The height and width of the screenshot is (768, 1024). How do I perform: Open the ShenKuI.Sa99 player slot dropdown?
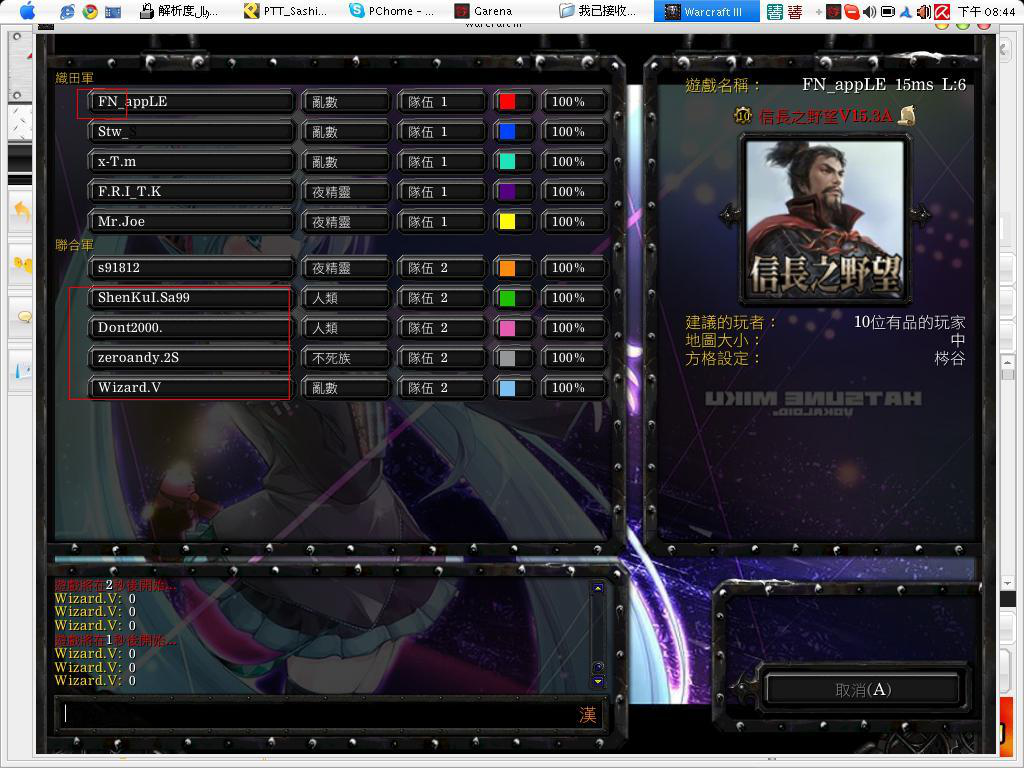pyautogui.click(x=191, y=298)
